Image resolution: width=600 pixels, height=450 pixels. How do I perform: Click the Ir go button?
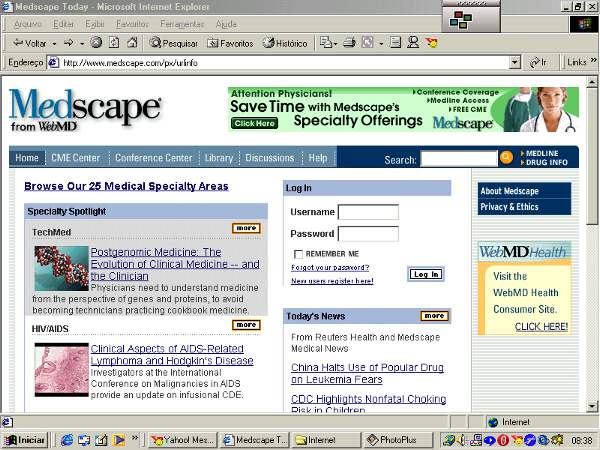pyautogui.click(x=538, y=62)
